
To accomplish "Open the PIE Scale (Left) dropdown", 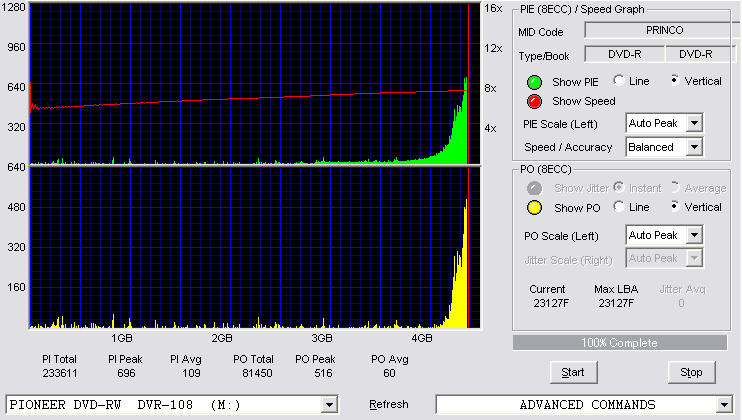I will coord(694,123).
